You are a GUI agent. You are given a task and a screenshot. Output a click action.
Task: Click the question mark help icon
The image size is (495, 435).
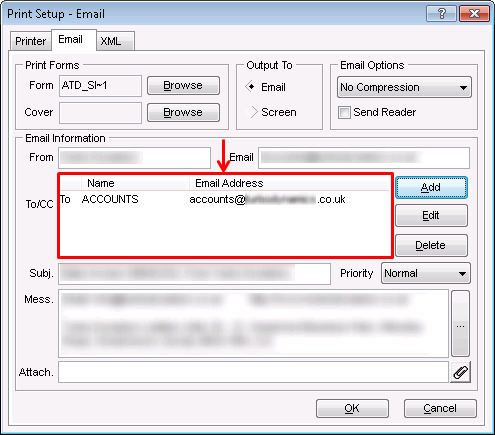(441, 14)
